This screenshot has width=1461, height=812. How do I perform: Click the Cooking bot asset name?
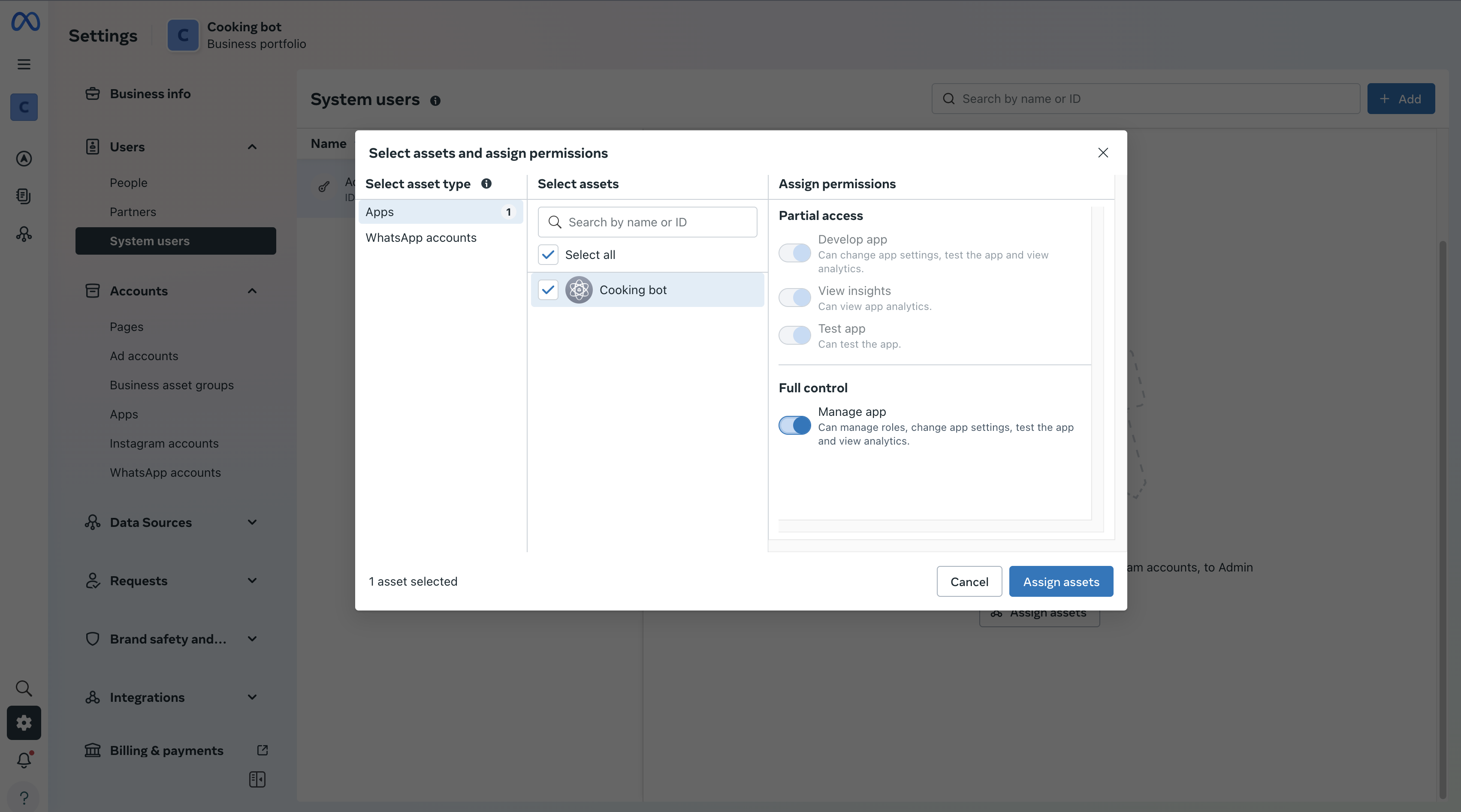633,290
